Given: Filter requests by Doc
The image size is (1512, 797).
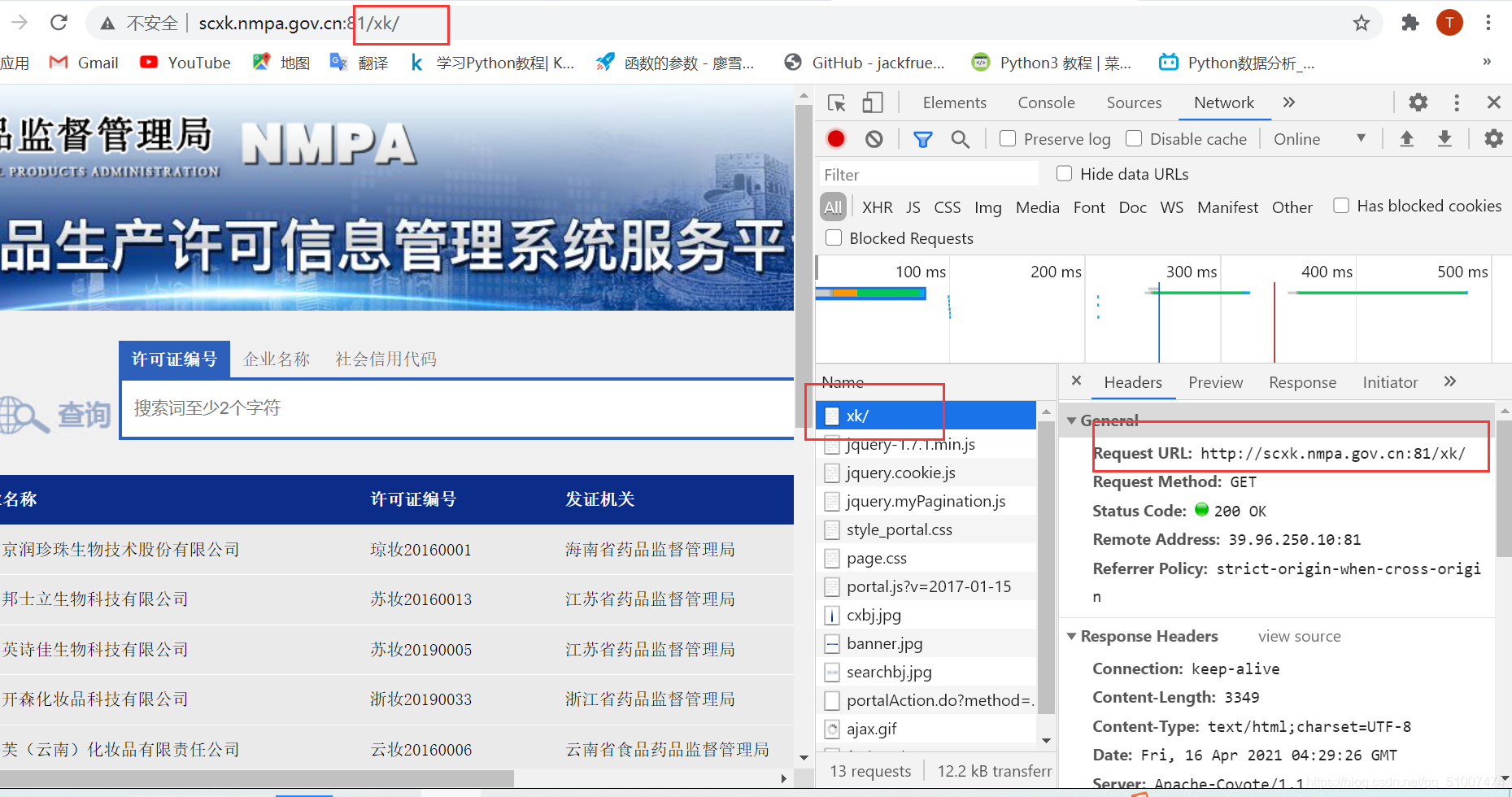Looking at the screenshot, I should [x=1132, y=207].
